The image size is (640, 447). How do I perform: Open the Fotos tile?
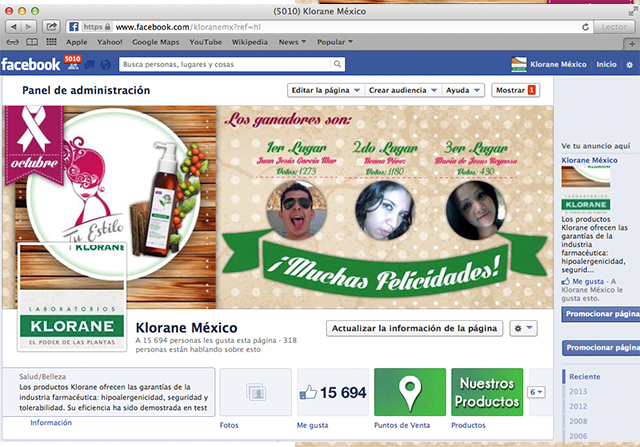[x=256, y=392]
